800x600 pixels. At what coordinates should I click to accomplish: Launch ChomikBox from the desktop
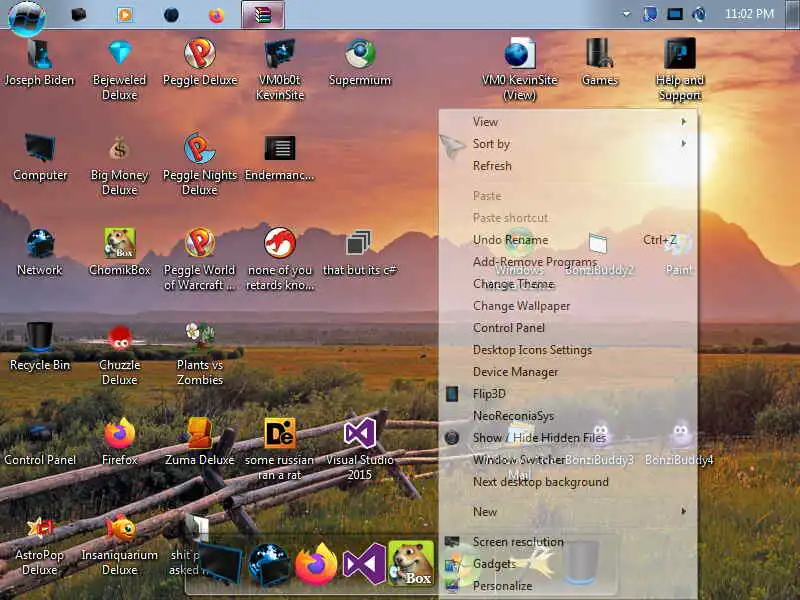(119, 252)
